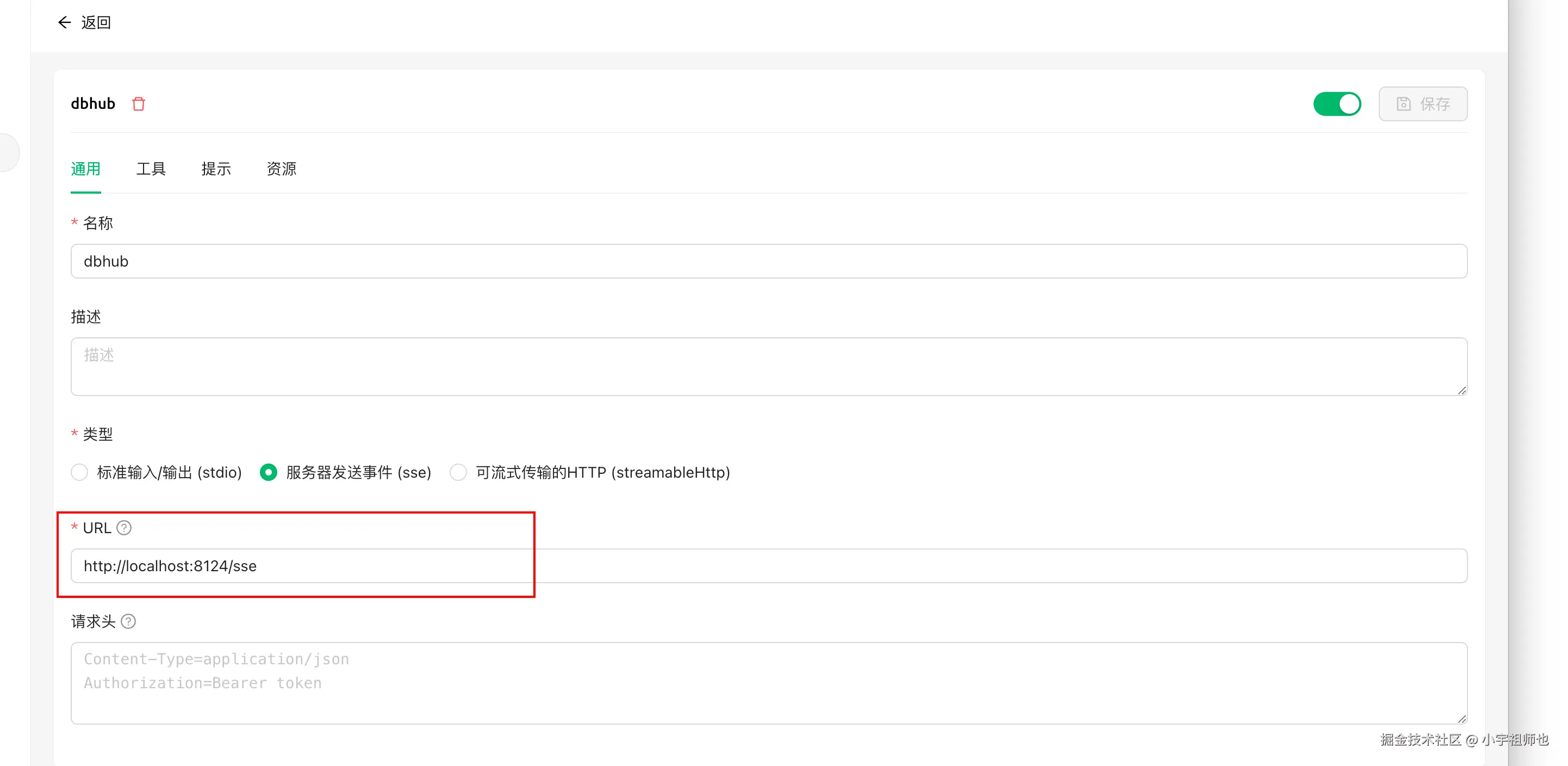Viewport: 1568px width, 766px height.
Task: Switch to the 工具 tab
Action: tap(151, 169)
